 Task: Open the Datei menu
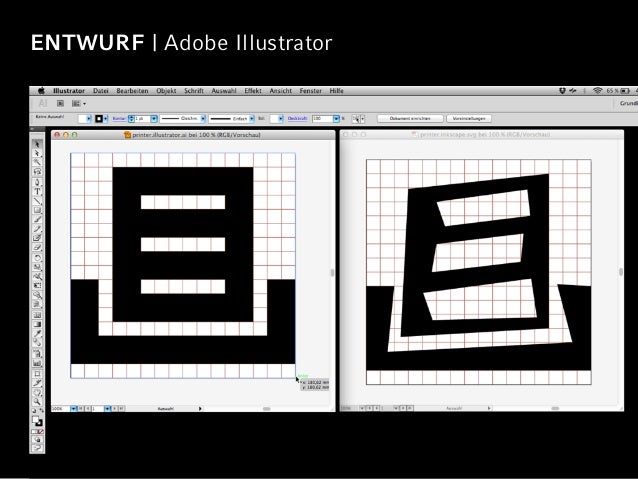[x=101, y=91]
